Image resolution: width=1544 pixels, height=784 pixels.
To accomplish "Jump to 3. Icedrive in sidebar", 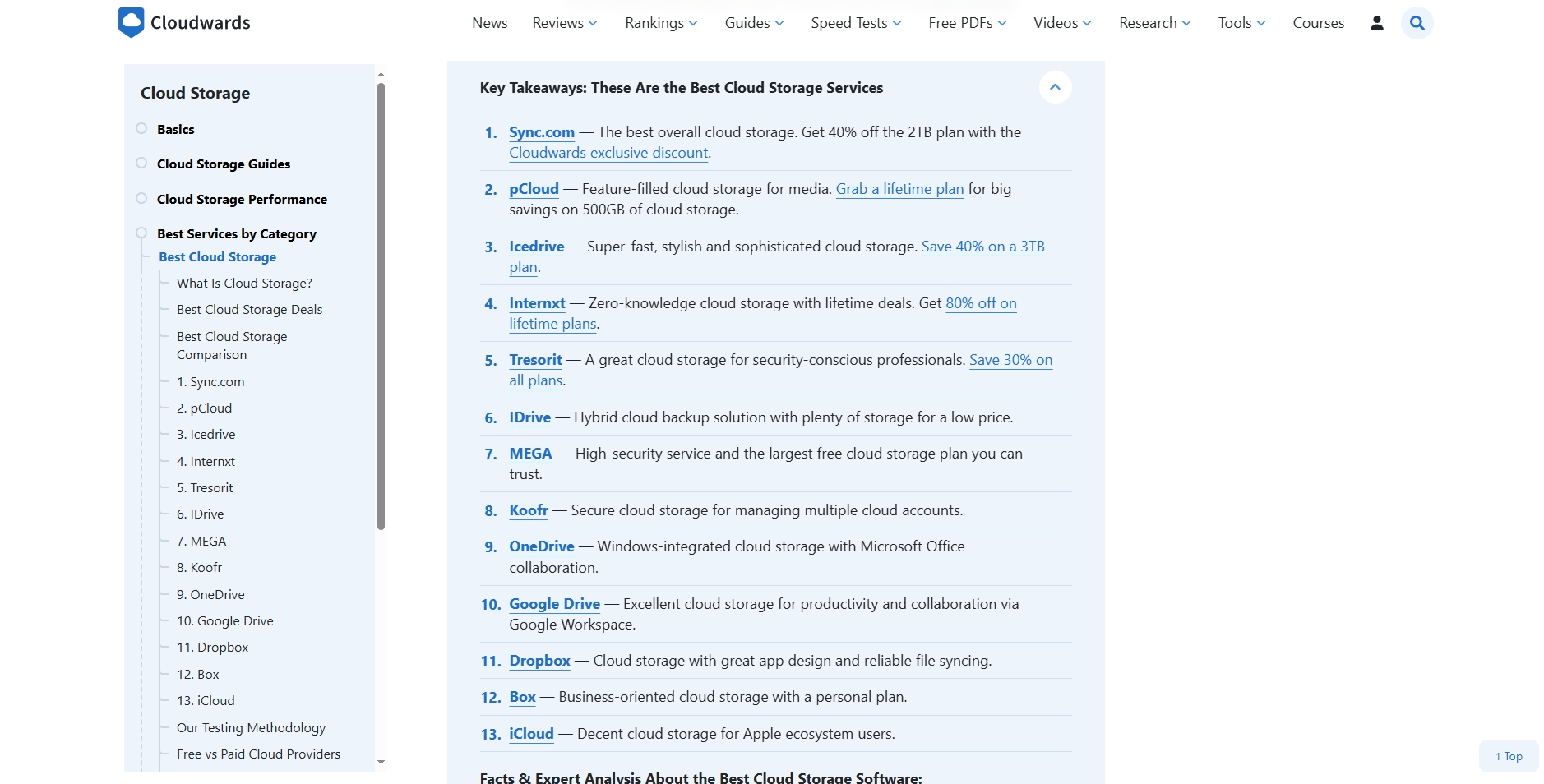I will [206, 434].
